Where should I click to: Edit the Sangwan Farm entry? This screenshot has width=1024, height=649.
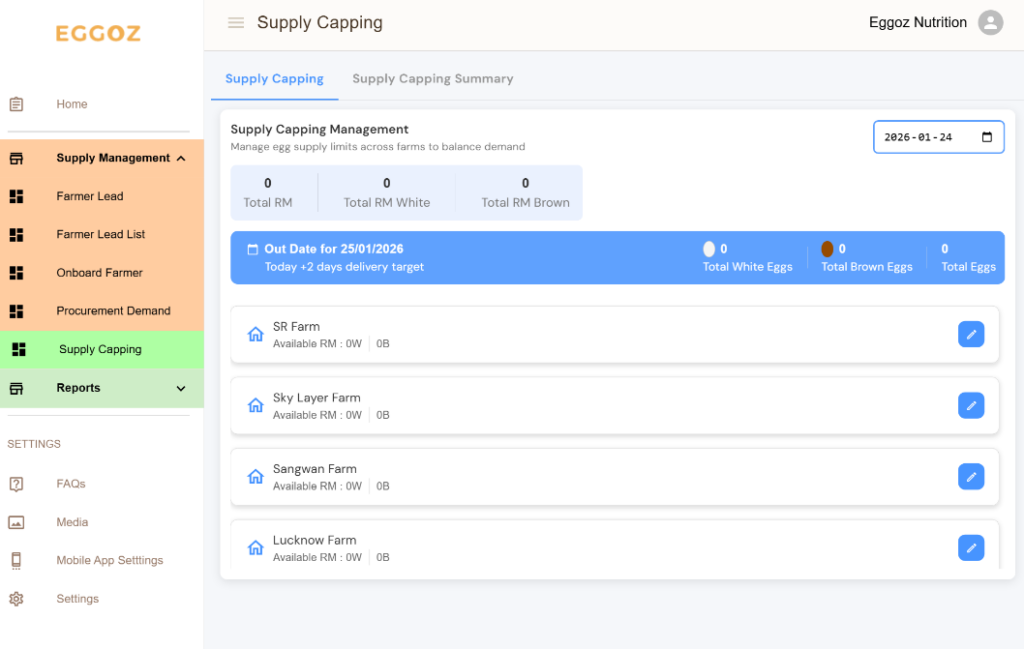(970, 476)
